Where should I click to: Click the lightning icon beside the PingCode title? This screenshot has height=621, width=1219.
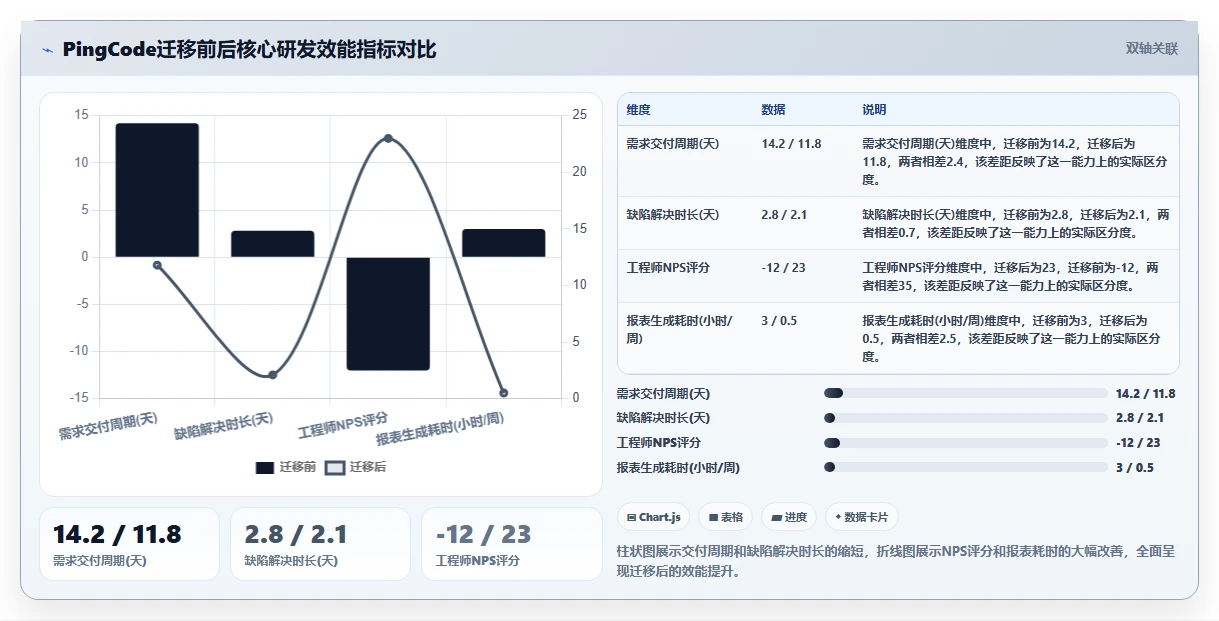(x=47, y=50)
